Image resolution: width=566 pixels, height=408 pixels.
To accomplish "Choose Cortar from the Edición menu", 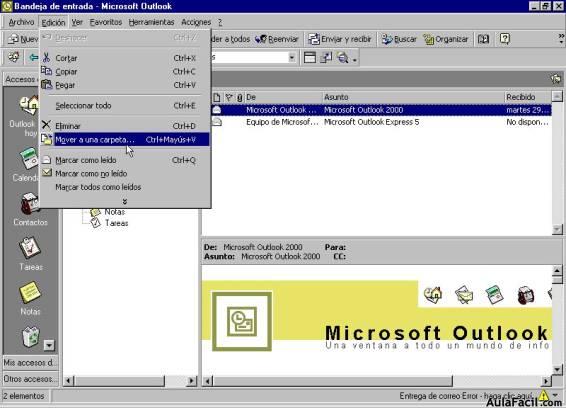I will [x=125, y=58].
